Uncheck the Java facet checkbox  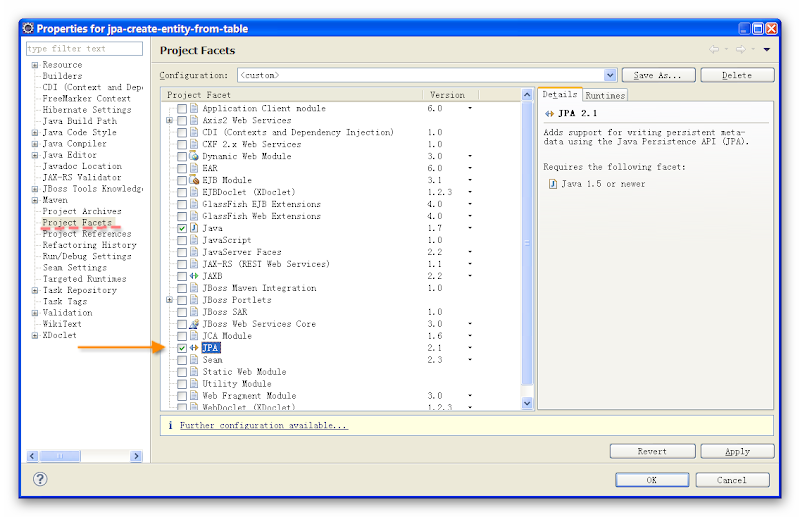coord(182,228)
